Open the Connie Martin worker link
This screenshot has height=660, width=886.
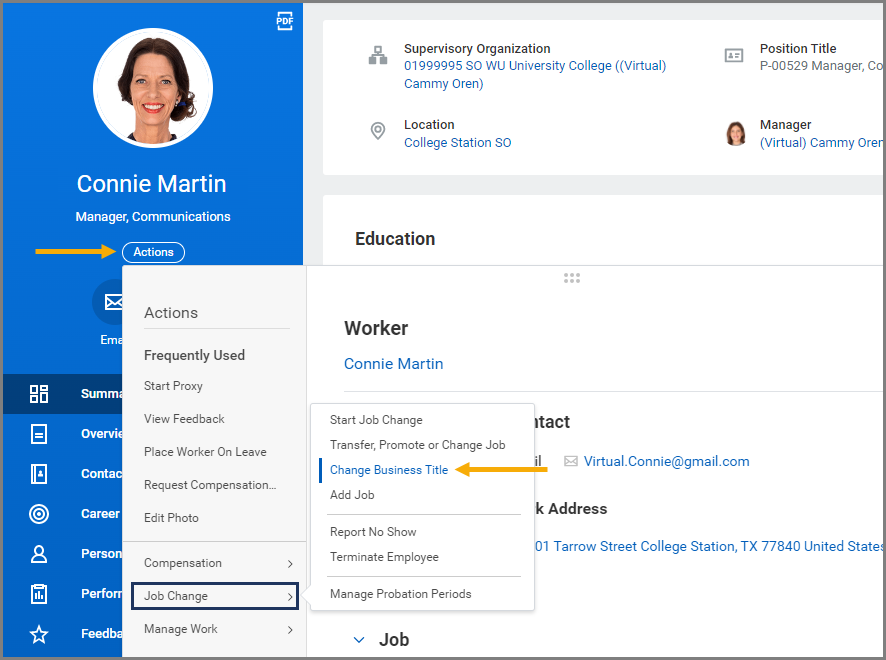(x=393, y=364)
